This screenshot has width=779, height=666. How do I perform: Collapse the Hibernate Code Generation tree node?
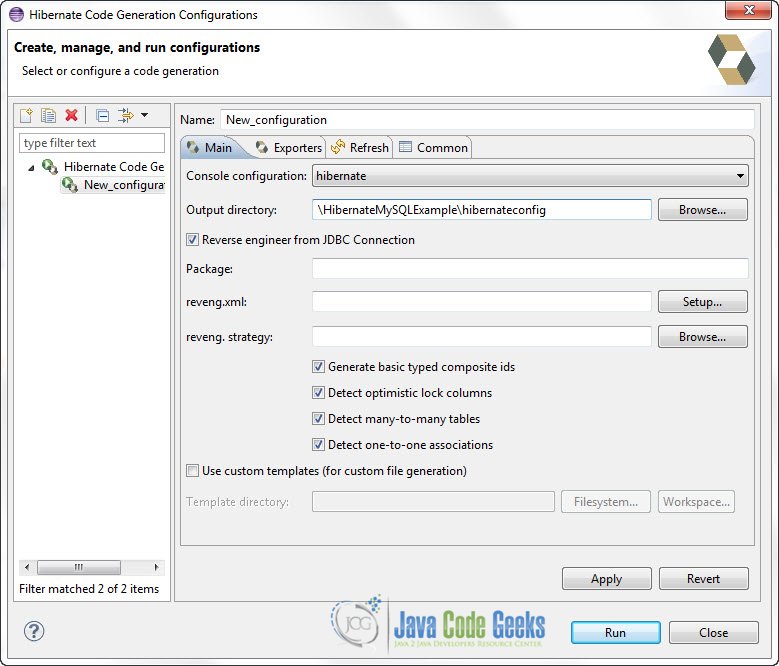(31, 168)
